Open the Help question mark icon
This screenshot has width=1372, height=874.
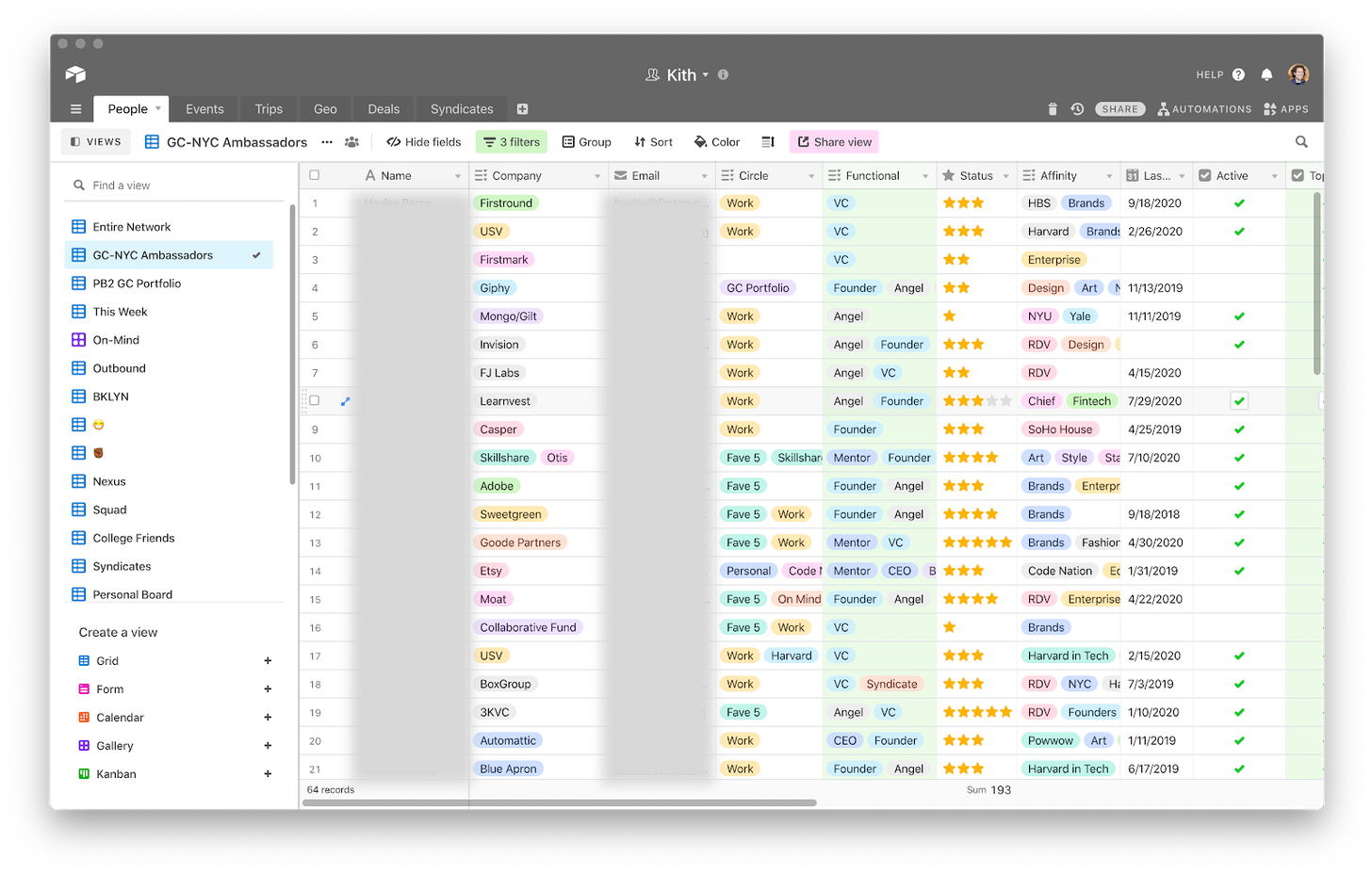(x=1238, y=74)
